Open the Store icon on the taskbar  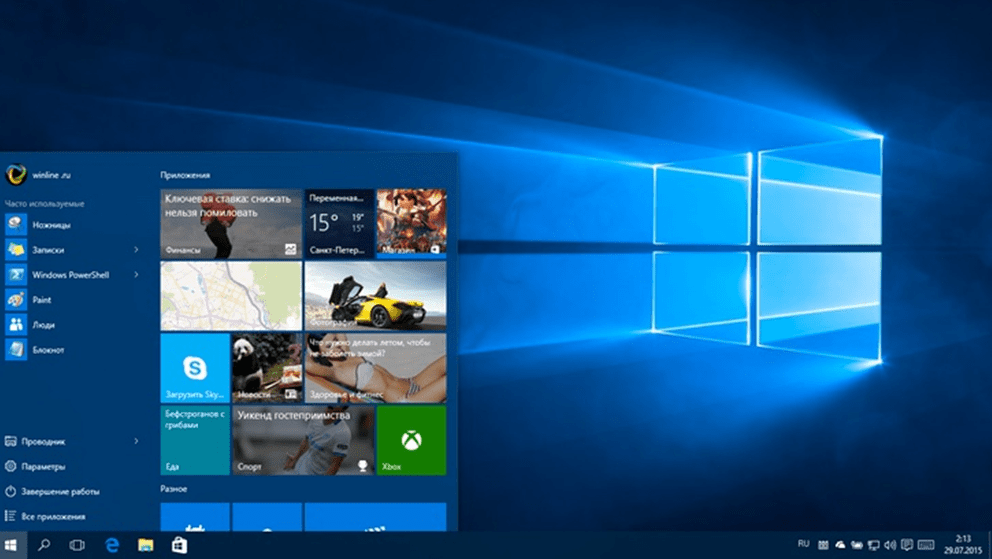point(179,545)
